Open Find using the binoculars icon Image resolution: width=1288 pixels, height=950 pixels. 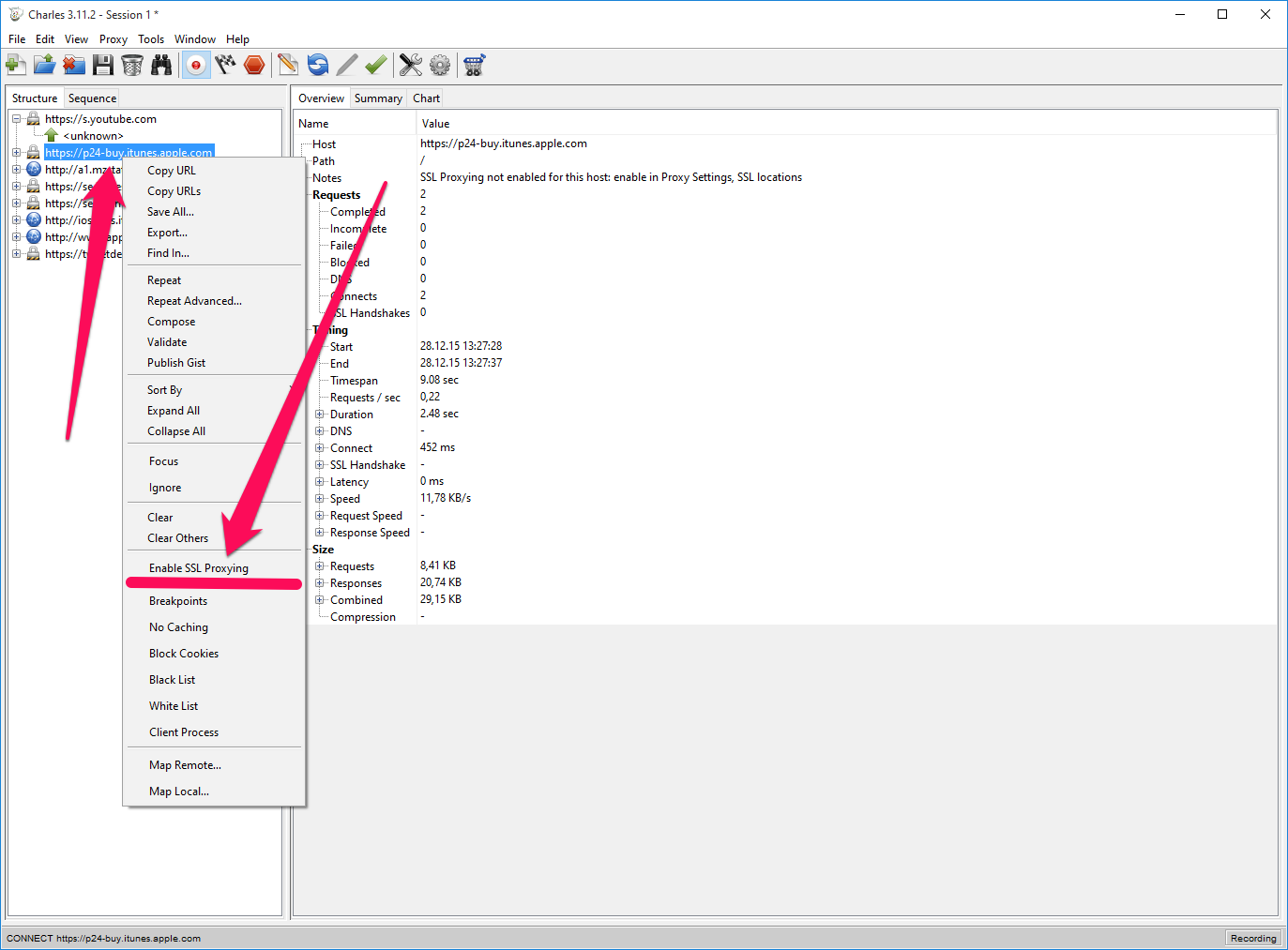pyautogui.click(x=161, y=65)
